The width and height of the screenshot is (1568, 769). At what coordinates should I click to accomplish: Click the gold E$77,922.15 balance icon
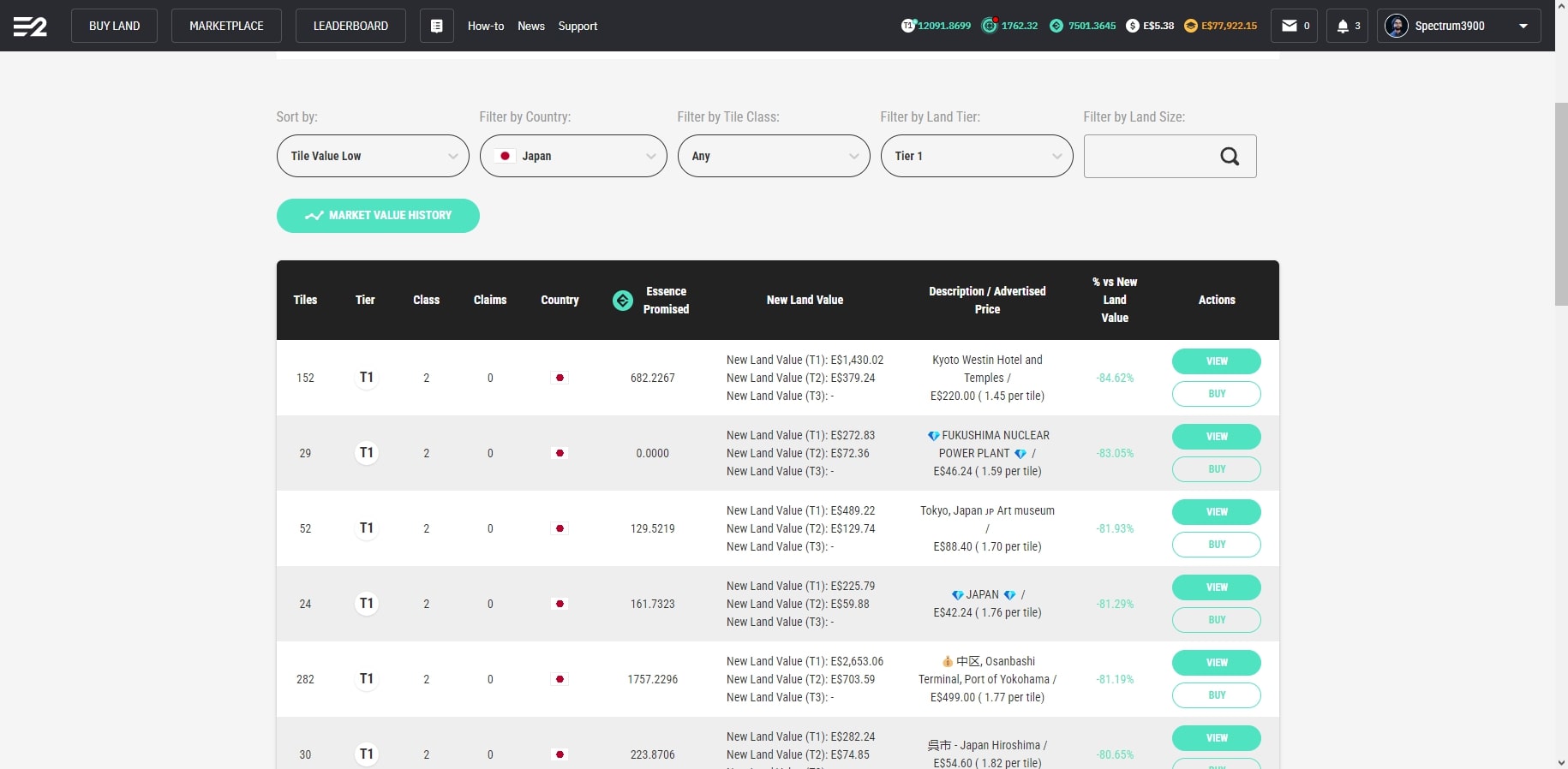point(1190,26)
